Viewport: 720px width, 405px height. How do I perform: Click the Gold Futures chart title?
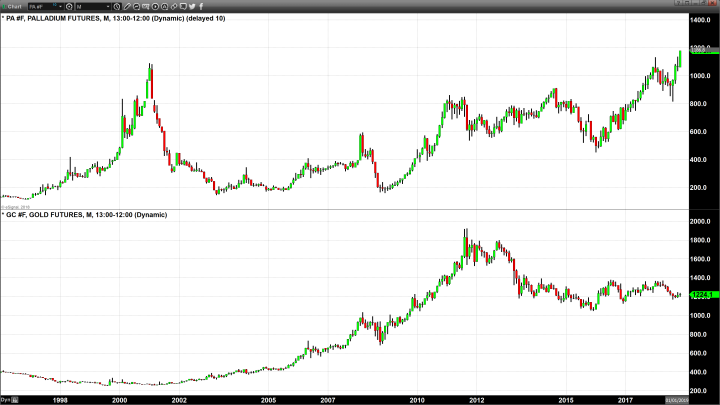[x=84, y=215]
